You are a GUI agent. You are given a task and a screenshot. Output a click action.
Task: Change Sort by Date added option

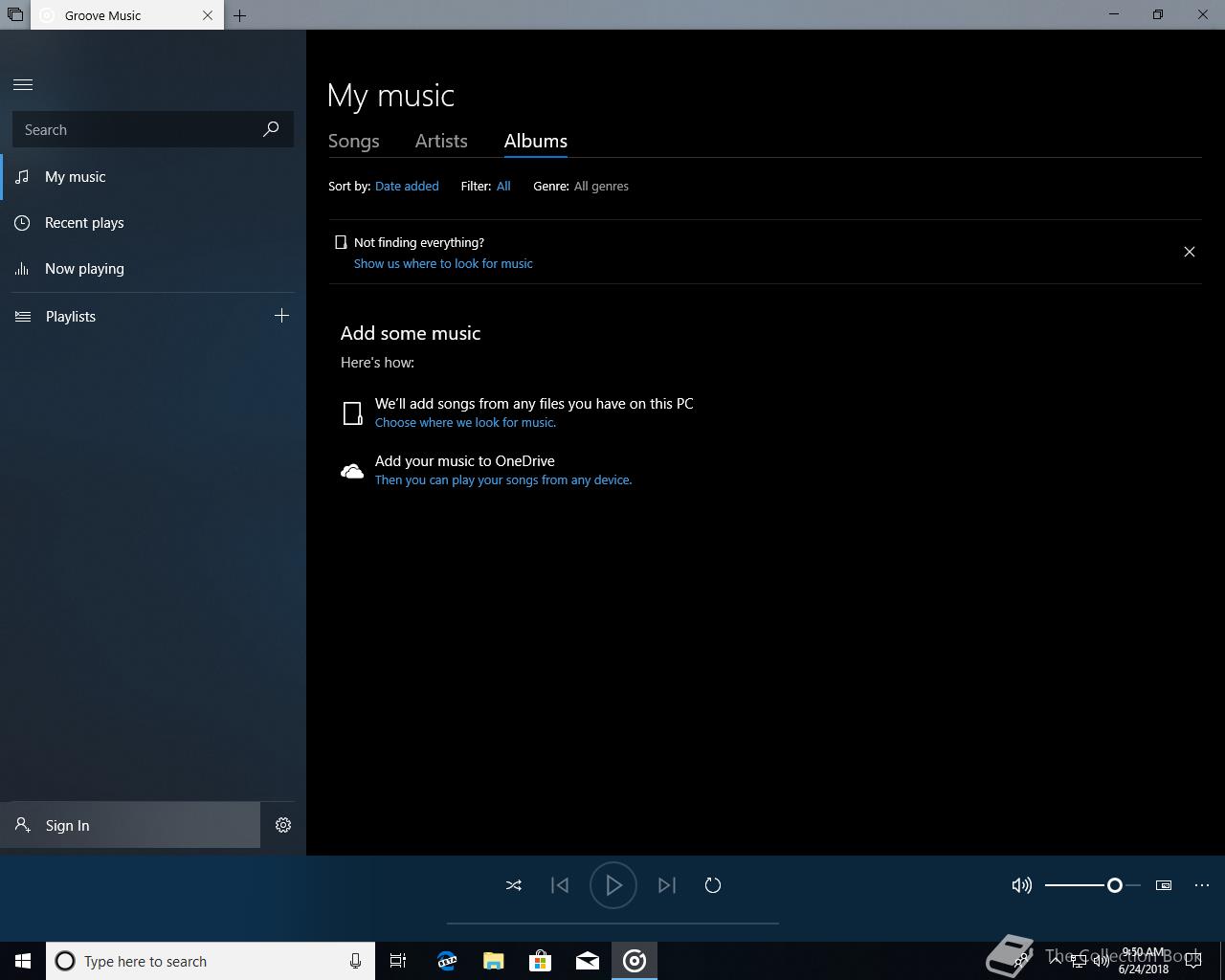coord(407,186)
